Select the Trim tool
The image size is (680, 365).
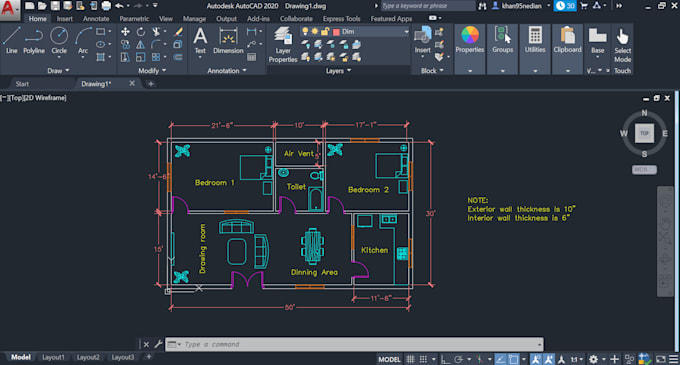coord(156,32)
